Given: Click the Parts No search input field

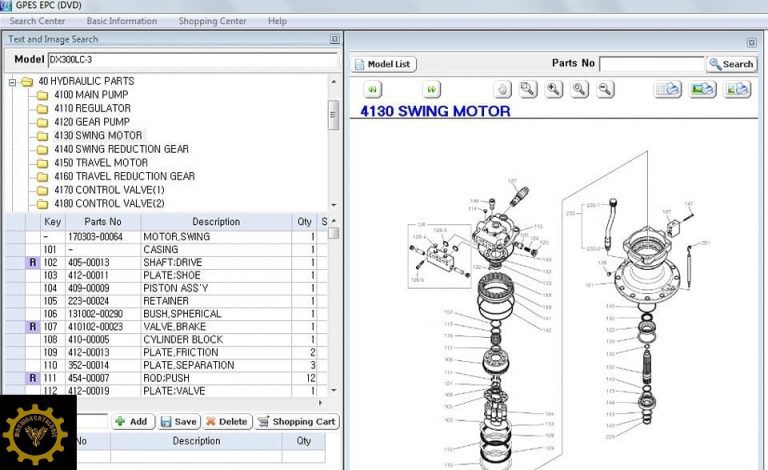Looking at the screenshot, I should pos(651,64).
